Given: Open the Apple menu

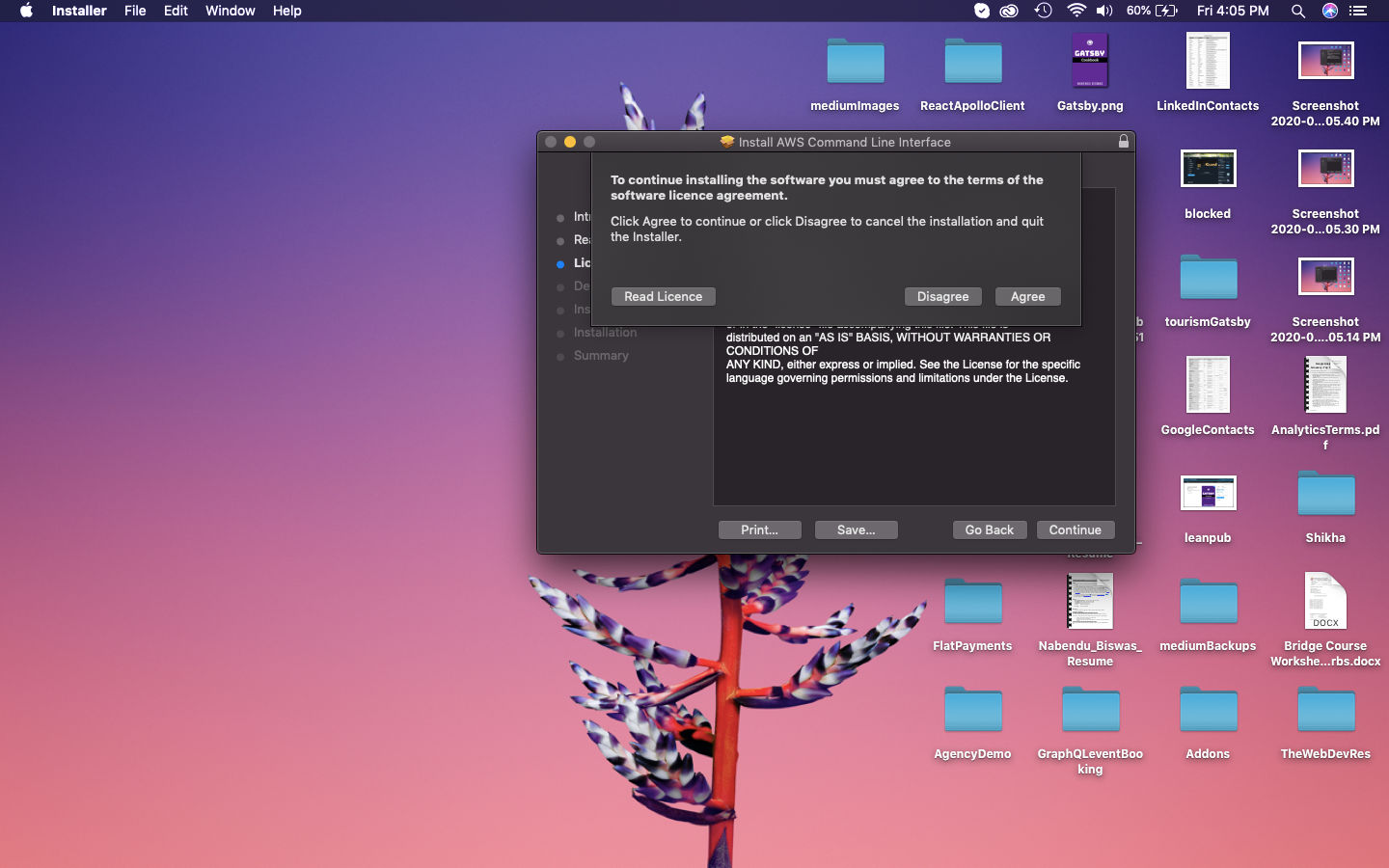Looking at the screenshot, I should pos(26,11).
